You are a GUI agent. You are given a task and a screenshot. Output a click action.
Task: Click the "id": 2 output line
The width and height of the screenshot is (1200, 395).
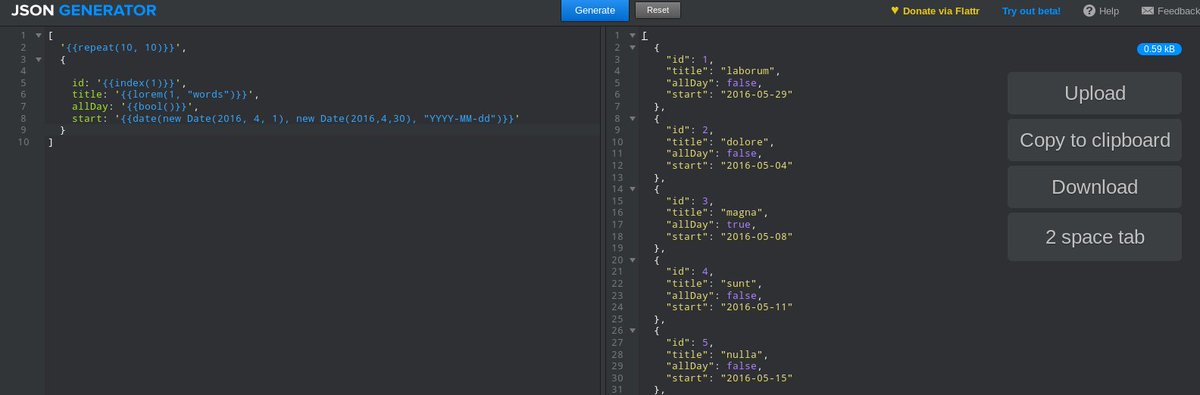click(689, 130)
